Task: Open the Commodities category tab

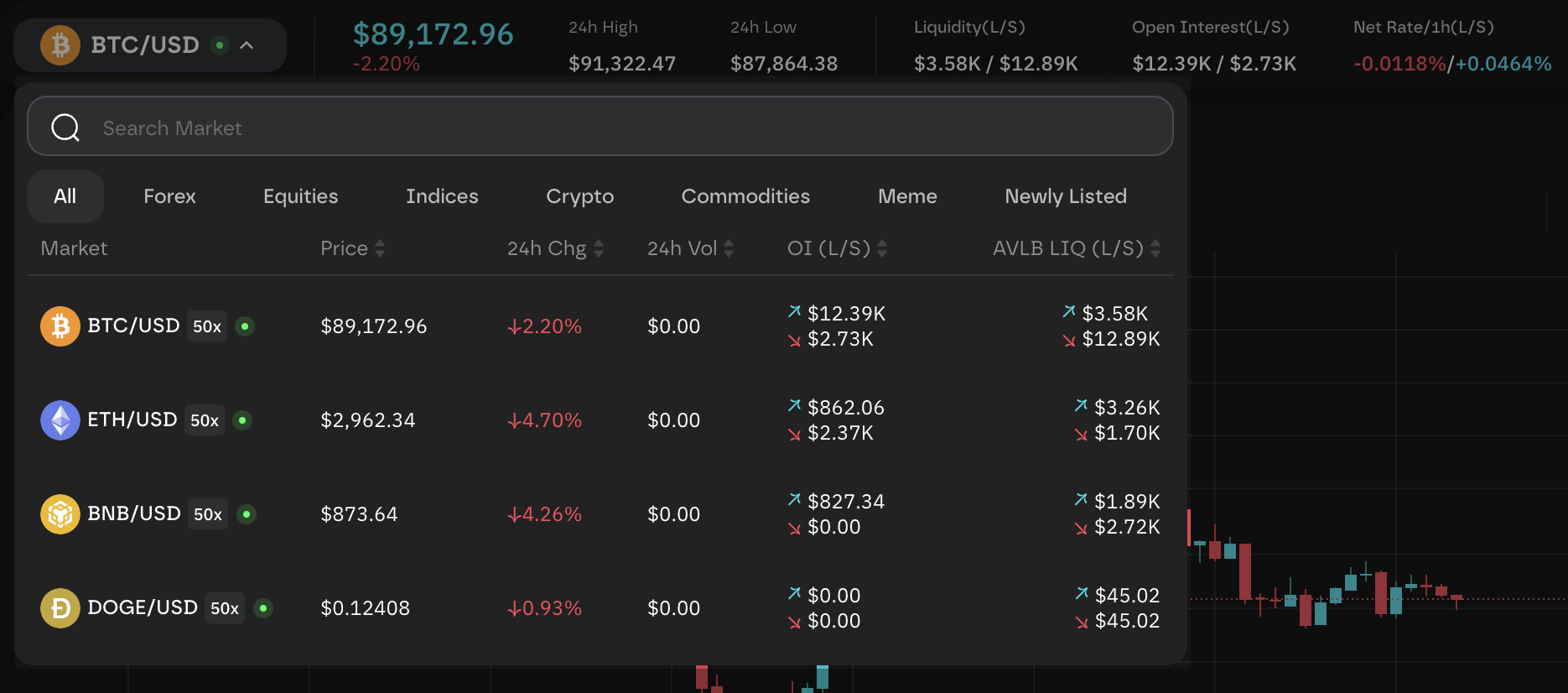Action: [745, 196]
